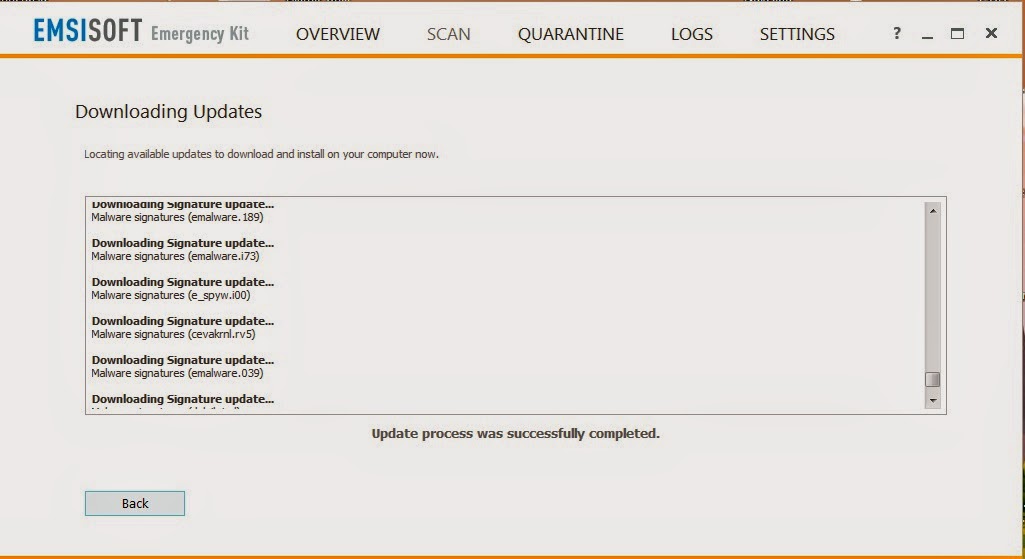Click the help question mark icon

point(897,33)
